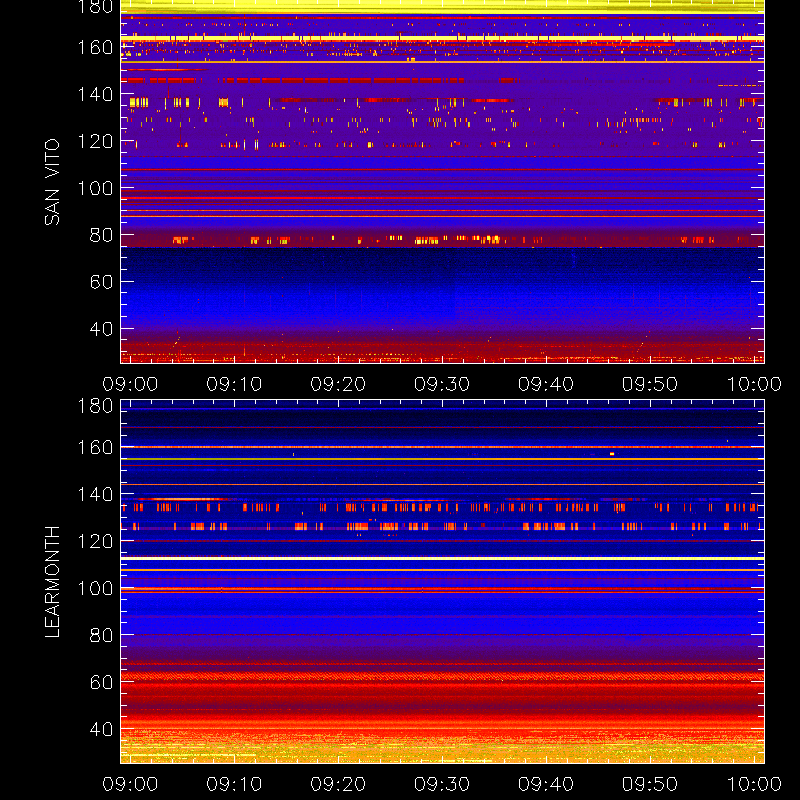800x800 pixels.
Task: Click 09:20 on the Learmonth time axis
Action: coord(338,784)
